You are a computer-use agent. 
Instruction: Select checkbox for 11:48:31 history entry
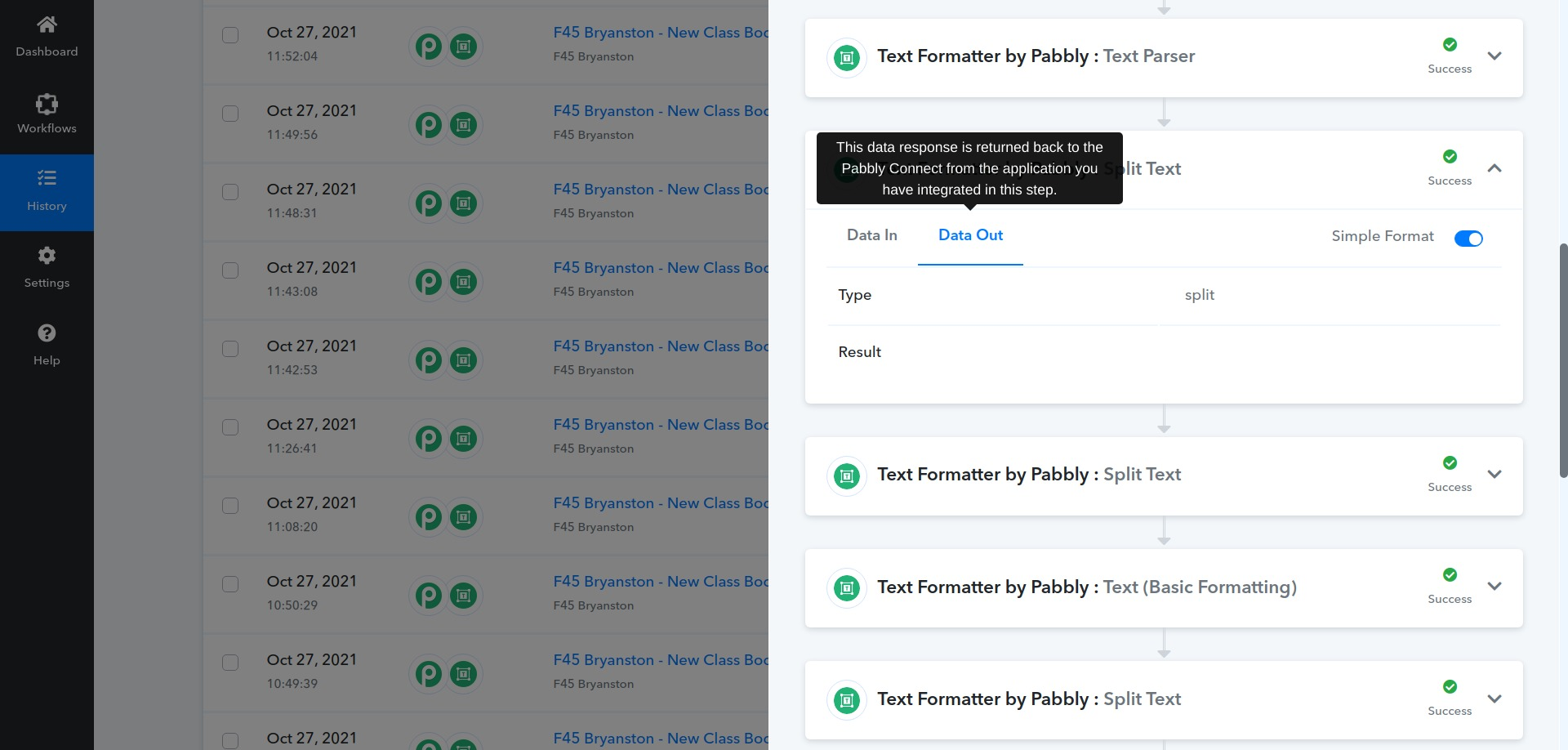(x=230, y=192)
